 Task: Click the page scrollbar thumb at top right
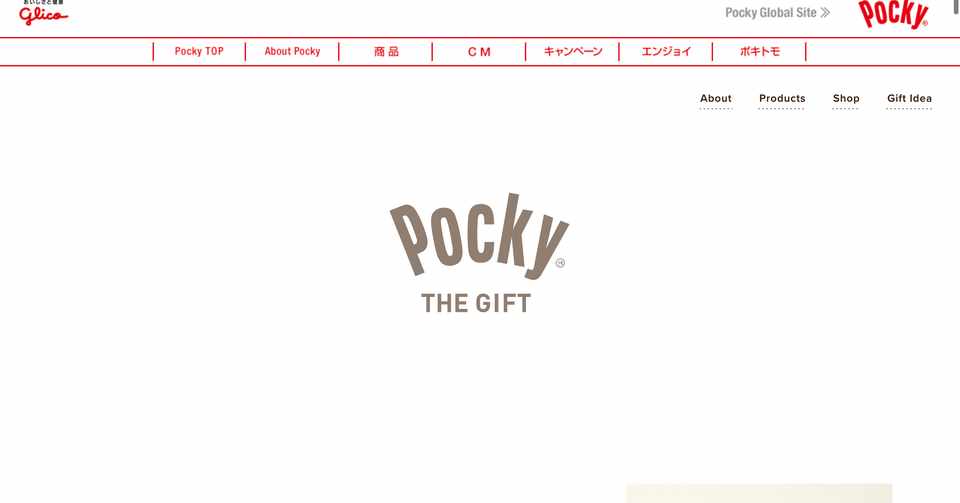pos(956,6)
